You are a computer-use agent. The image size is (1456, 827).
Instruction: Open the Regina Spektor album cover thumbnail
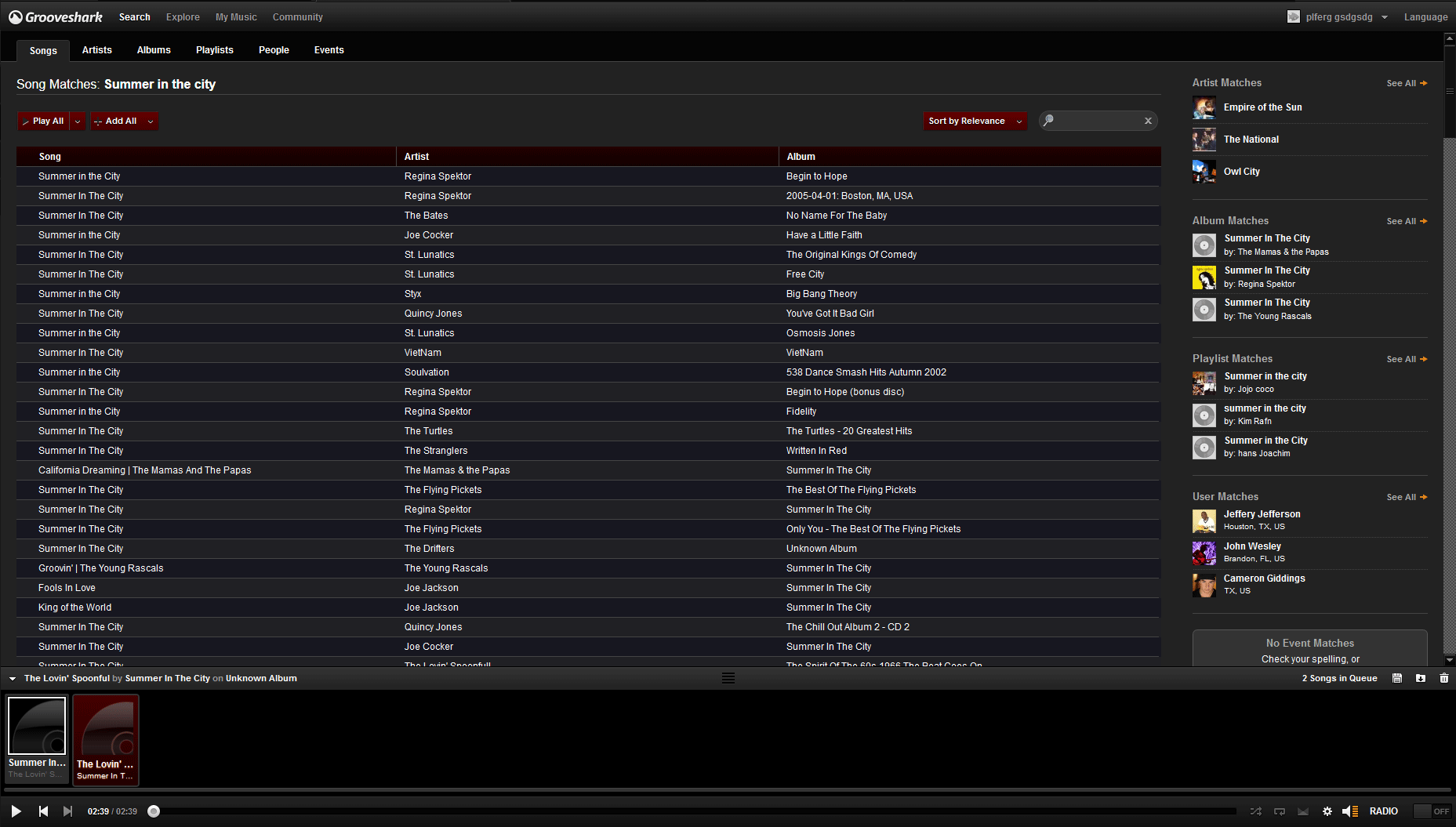[x=1204, y=277]
